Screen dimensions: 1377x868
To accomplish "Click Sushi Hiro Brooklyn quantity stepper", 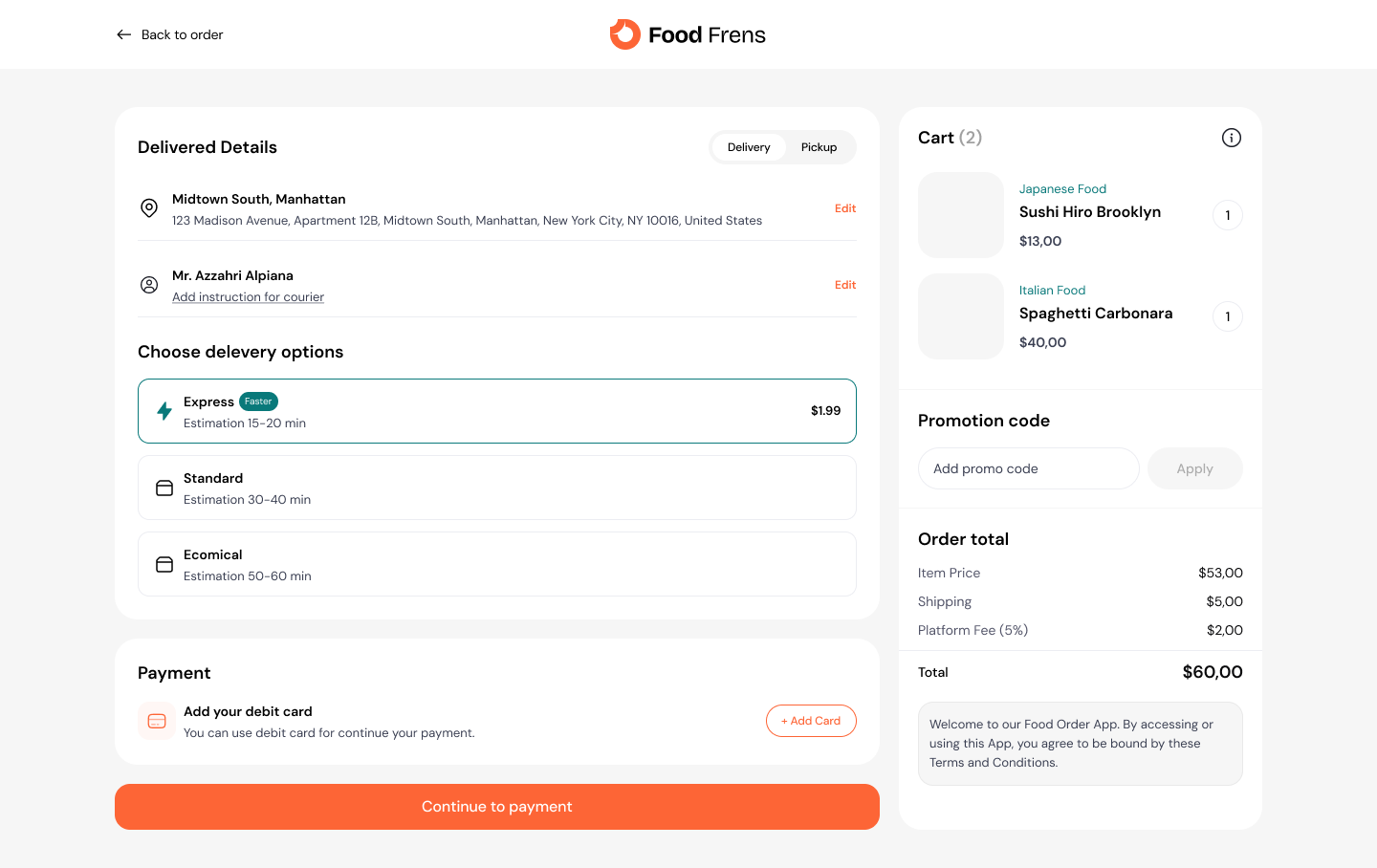I will (x=1228, y=215).
